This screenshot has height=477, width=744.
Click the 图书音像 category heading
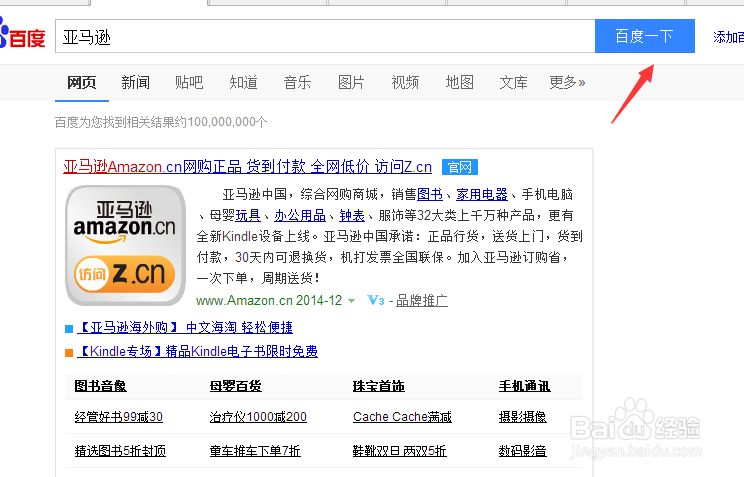(x=101, y=386)
